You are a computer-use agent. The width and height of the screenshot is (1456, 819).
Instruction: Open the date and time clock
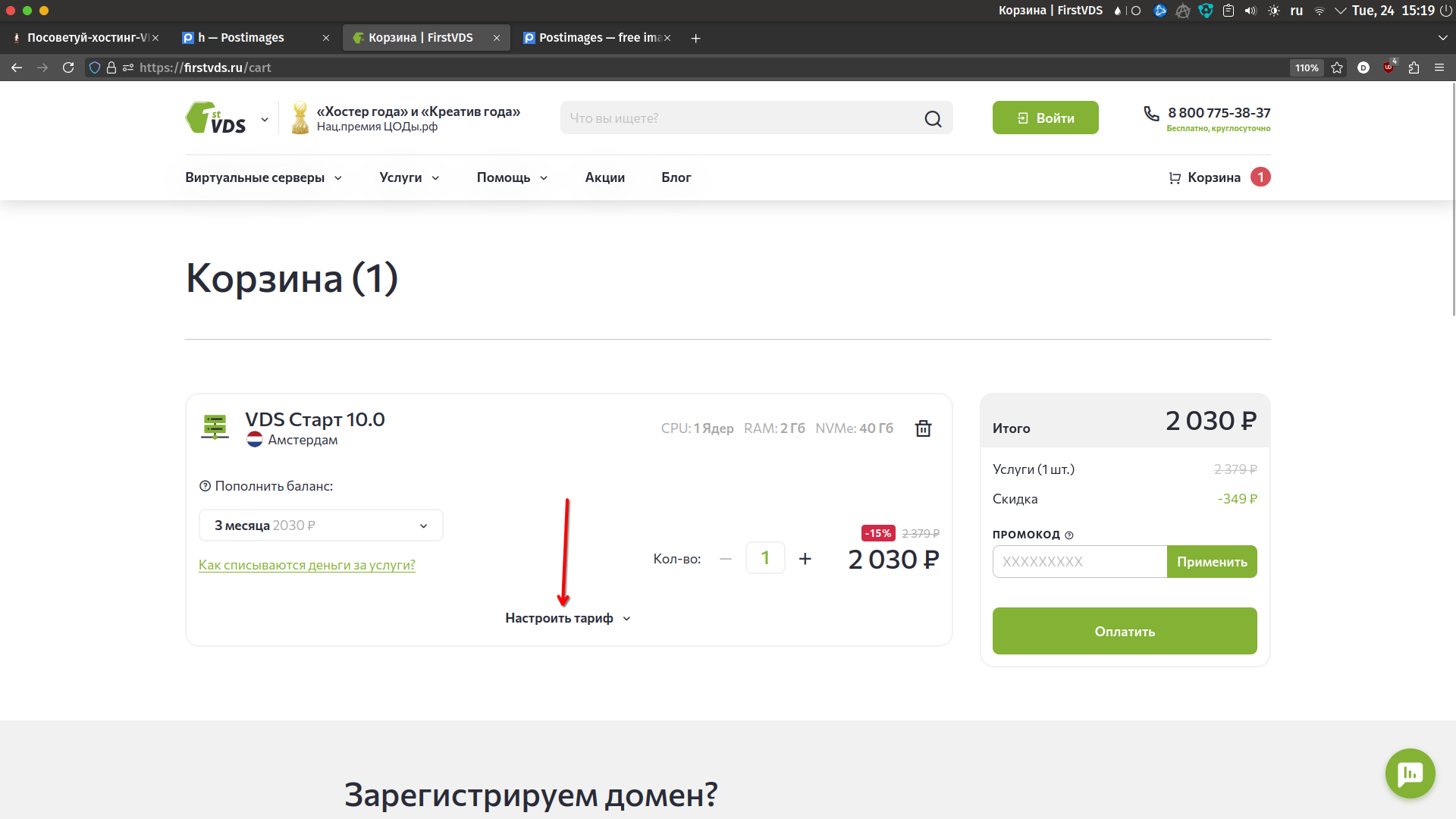tap(1393, 11)
